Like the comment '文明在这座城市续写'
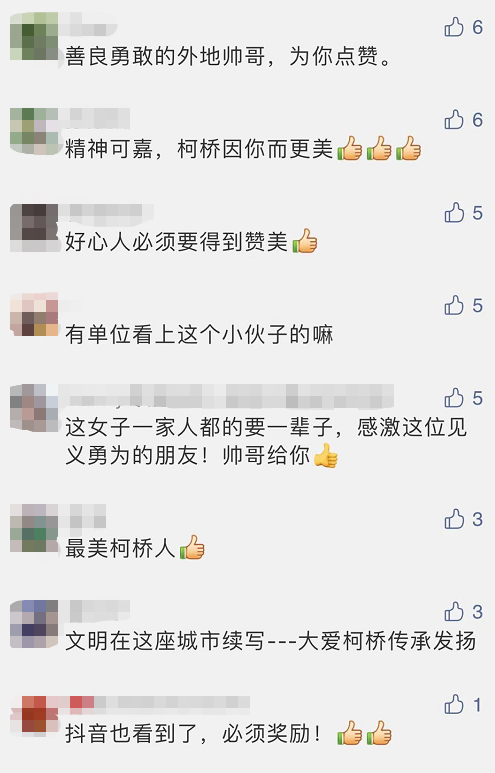This screenshot has width=495, height=773. (x=454, y=612)
